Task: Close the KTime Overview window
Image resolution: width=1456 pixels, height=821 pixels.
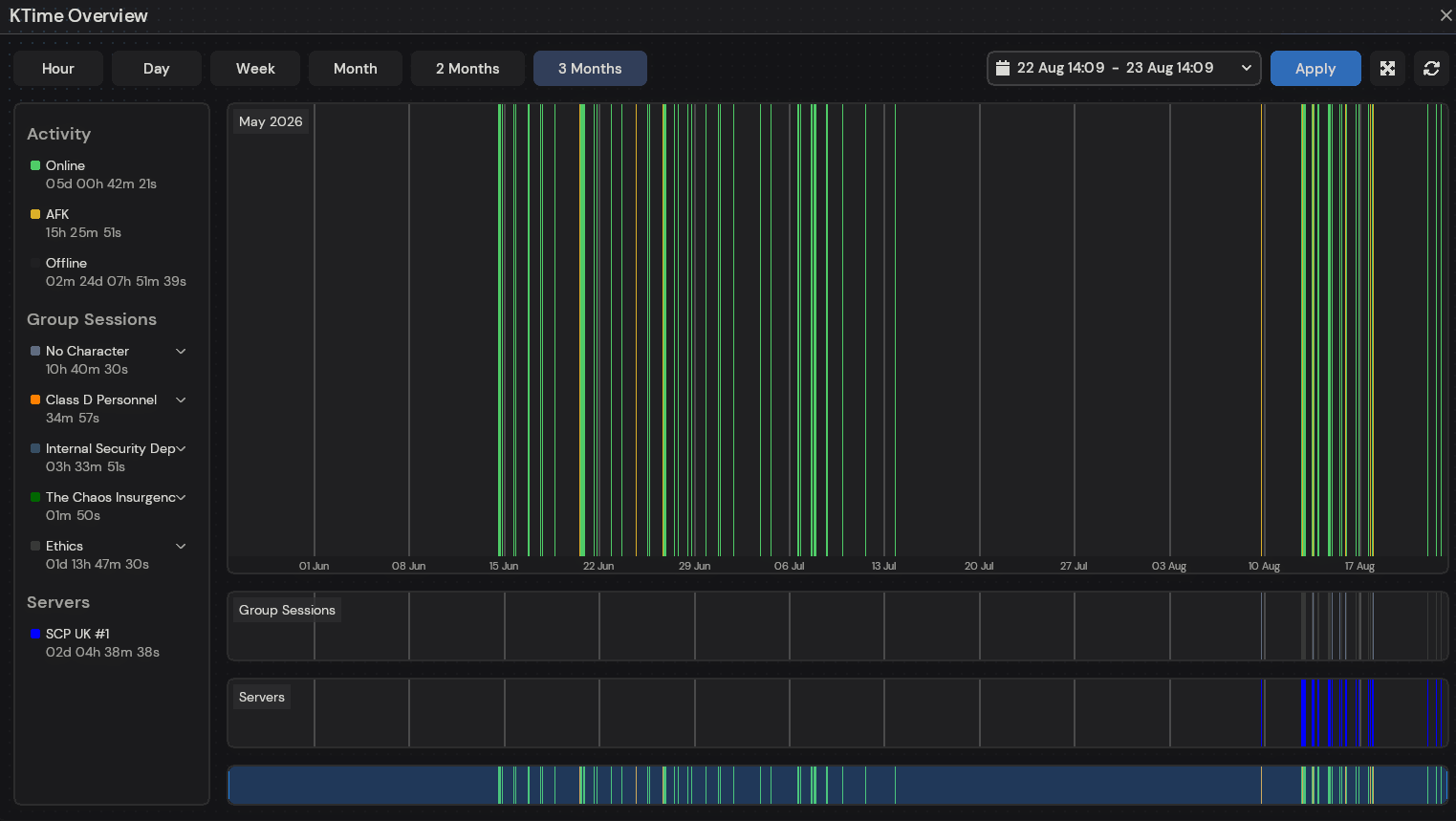Action: [1445, 15]
